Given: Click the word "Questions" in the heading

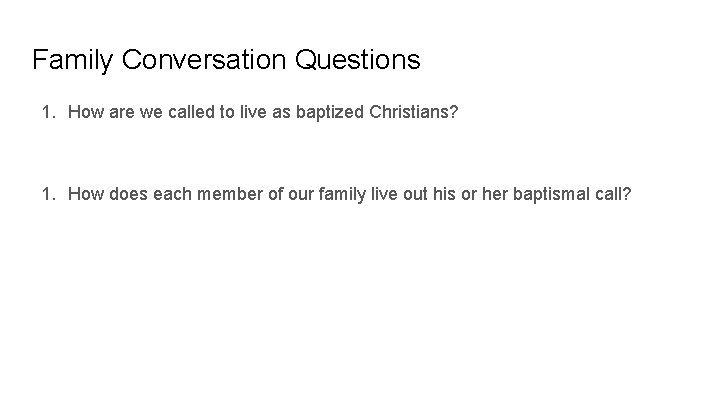Looking at the screenshot, I should click(357, 60).
